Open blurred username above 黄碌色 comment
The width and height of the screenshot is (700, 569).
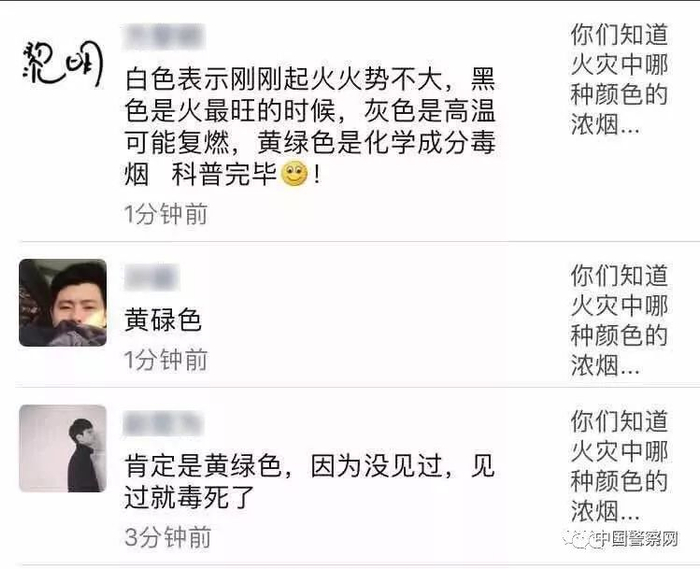152,277
